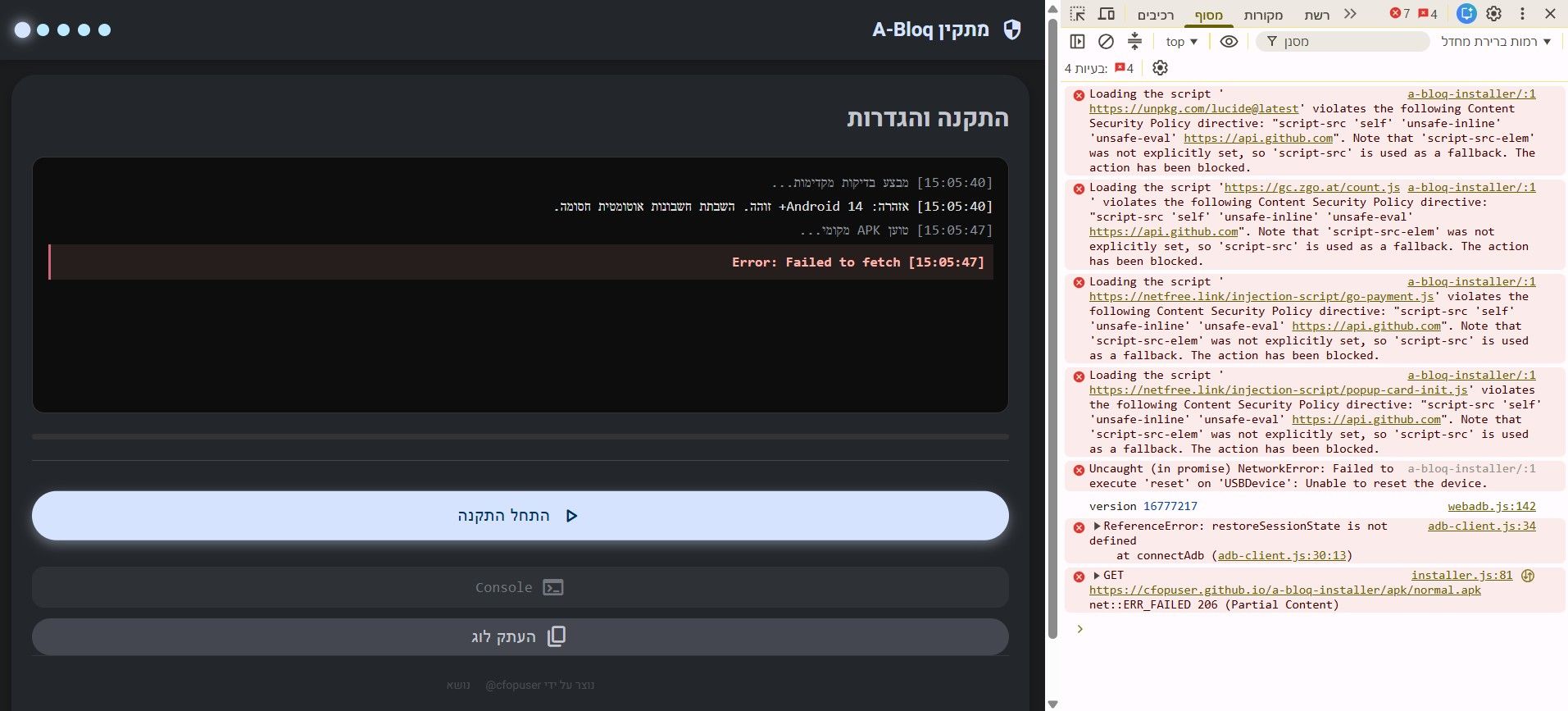Open adb-client.js:30:13 stack trace link
The width and height of the screenshot is (1568, 711).
pos(1282,555)
